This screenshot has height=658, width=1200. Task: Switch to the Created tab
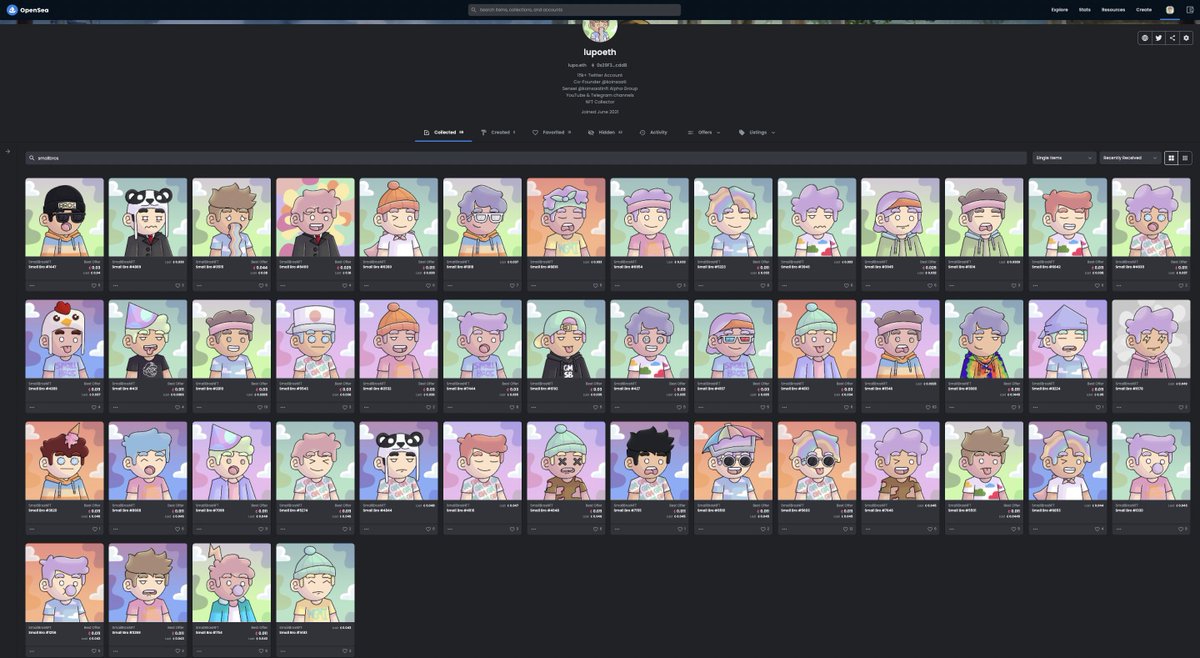[498, 132]
